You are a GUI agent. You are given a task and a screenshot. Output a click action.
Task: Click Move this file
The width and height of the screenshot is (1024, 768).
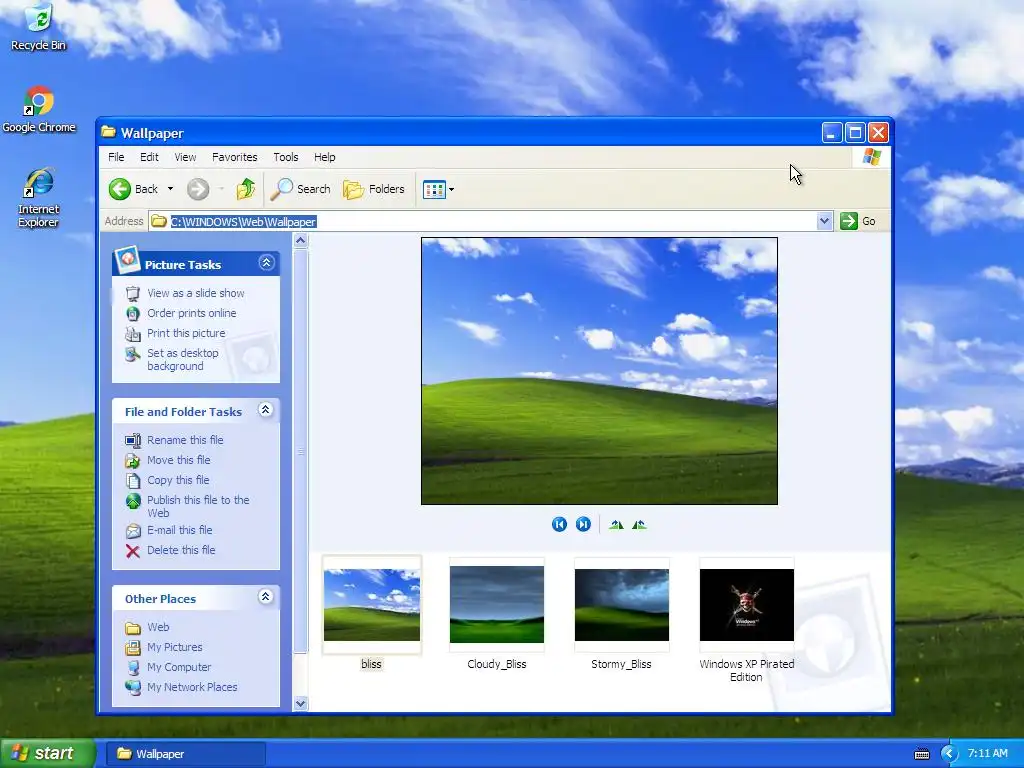pyautogui.click(x=178, y=460)
